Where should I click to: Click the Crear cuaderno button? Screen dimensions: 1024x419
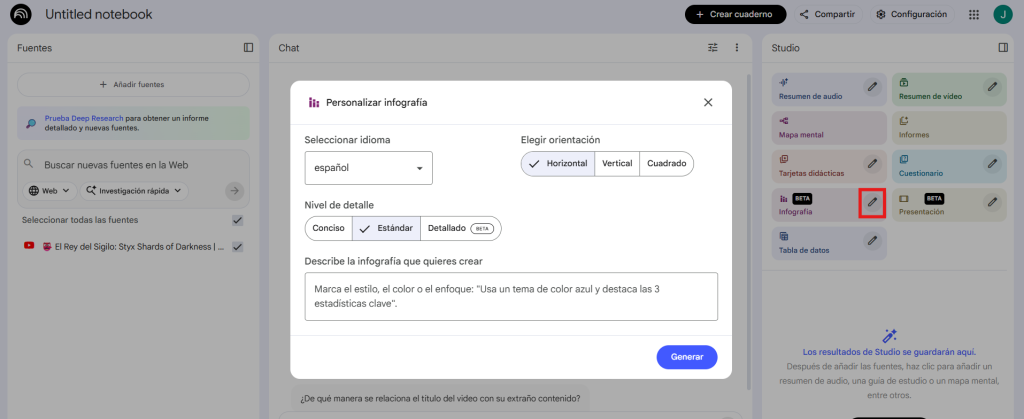click(x=735, y=14)
